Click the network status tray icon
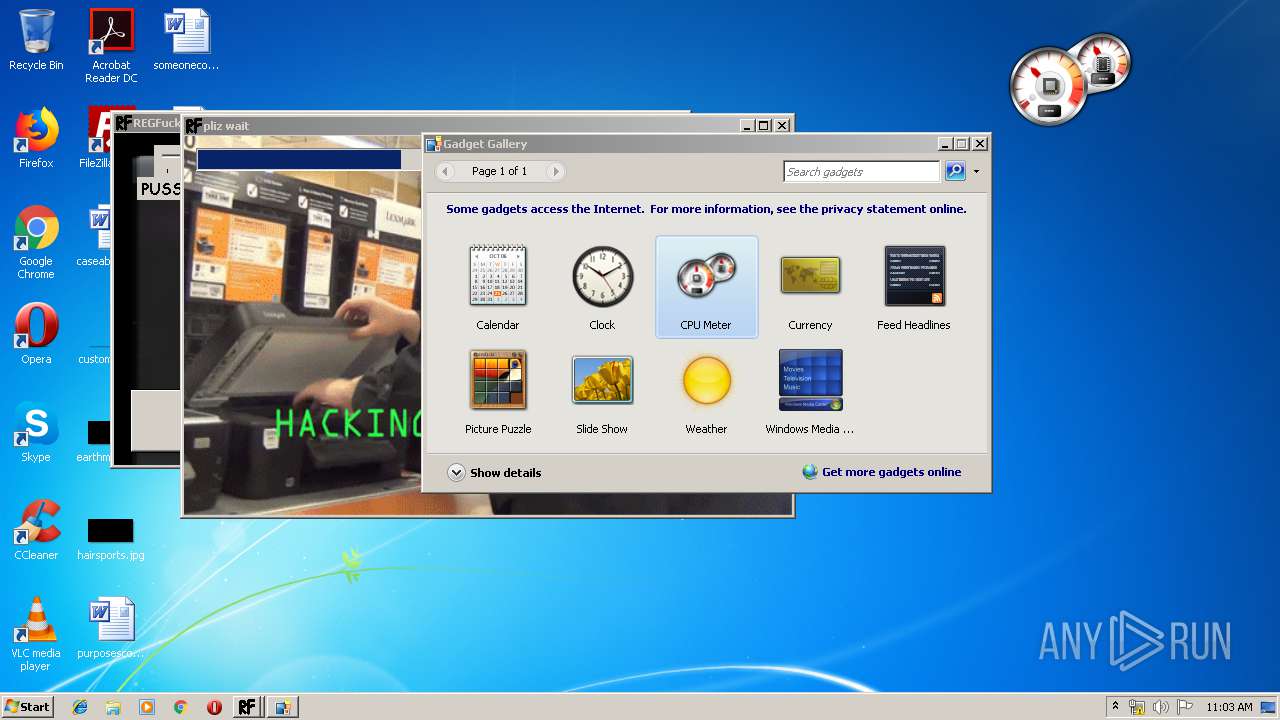This screenshot has height=720, width=1280. pos(1137,707)
